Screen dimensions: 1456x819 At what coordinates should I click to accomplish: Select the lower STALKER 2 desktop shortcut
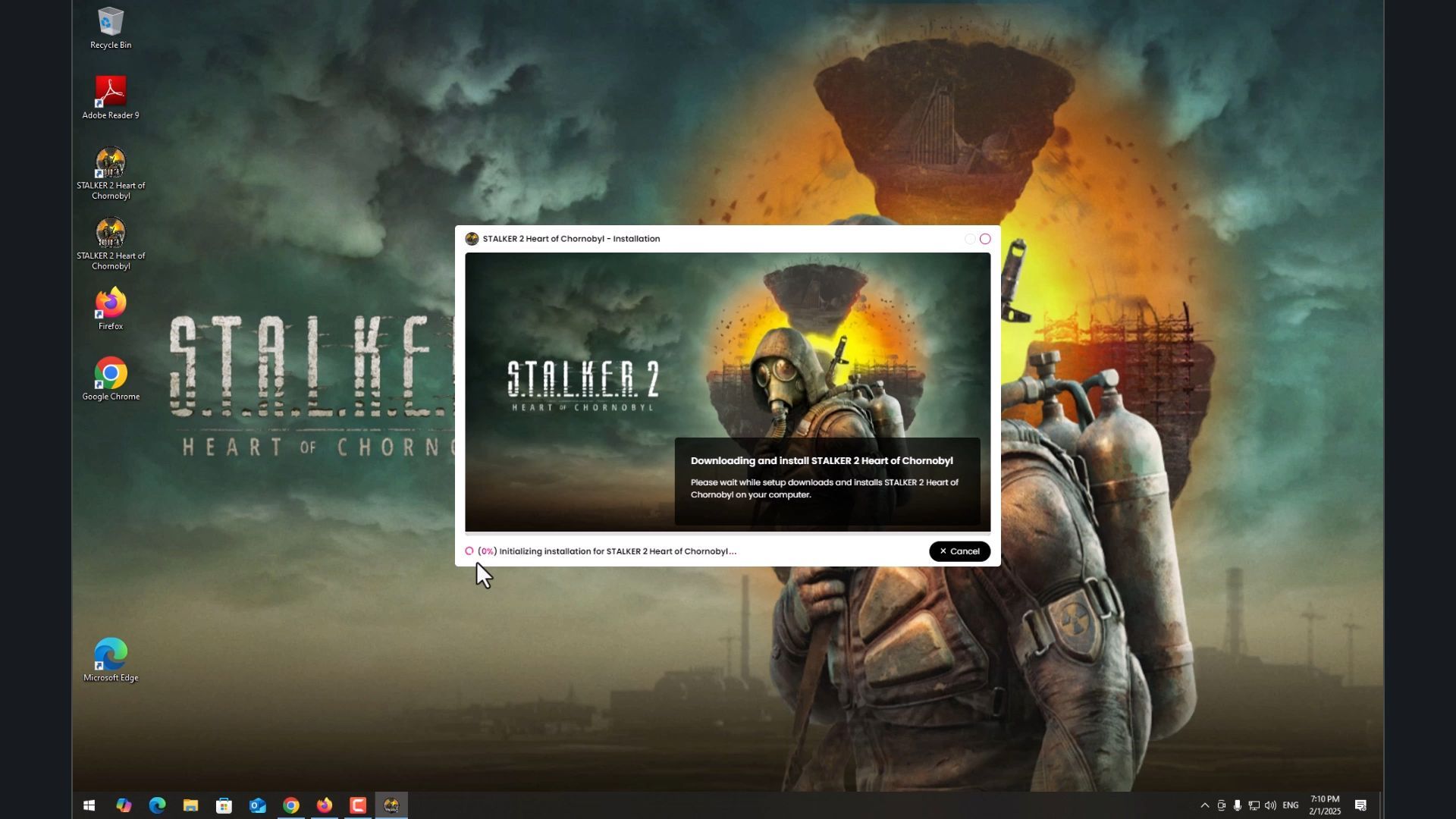tap(111, 244)
